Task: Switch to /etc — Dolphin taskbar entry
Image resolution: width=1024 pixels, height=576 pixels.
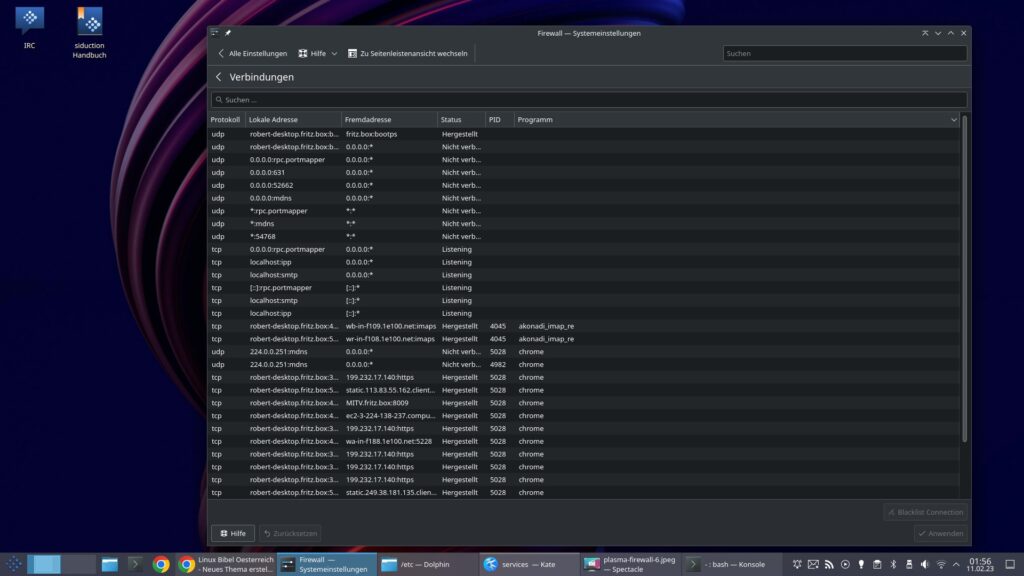Action: (428, 564)
